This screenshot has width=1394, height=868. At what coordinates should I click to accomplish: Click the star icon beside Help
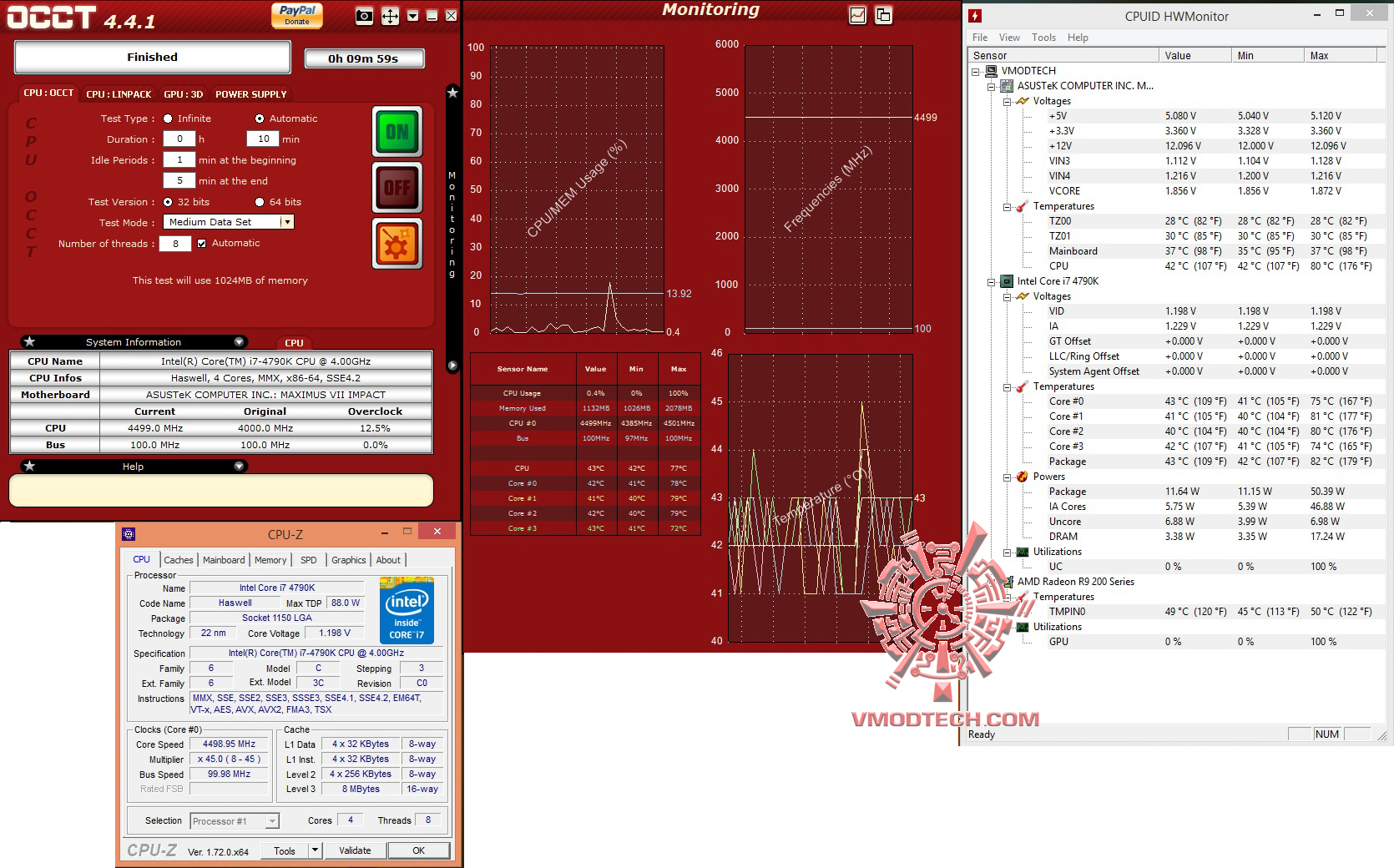(29, 466)
